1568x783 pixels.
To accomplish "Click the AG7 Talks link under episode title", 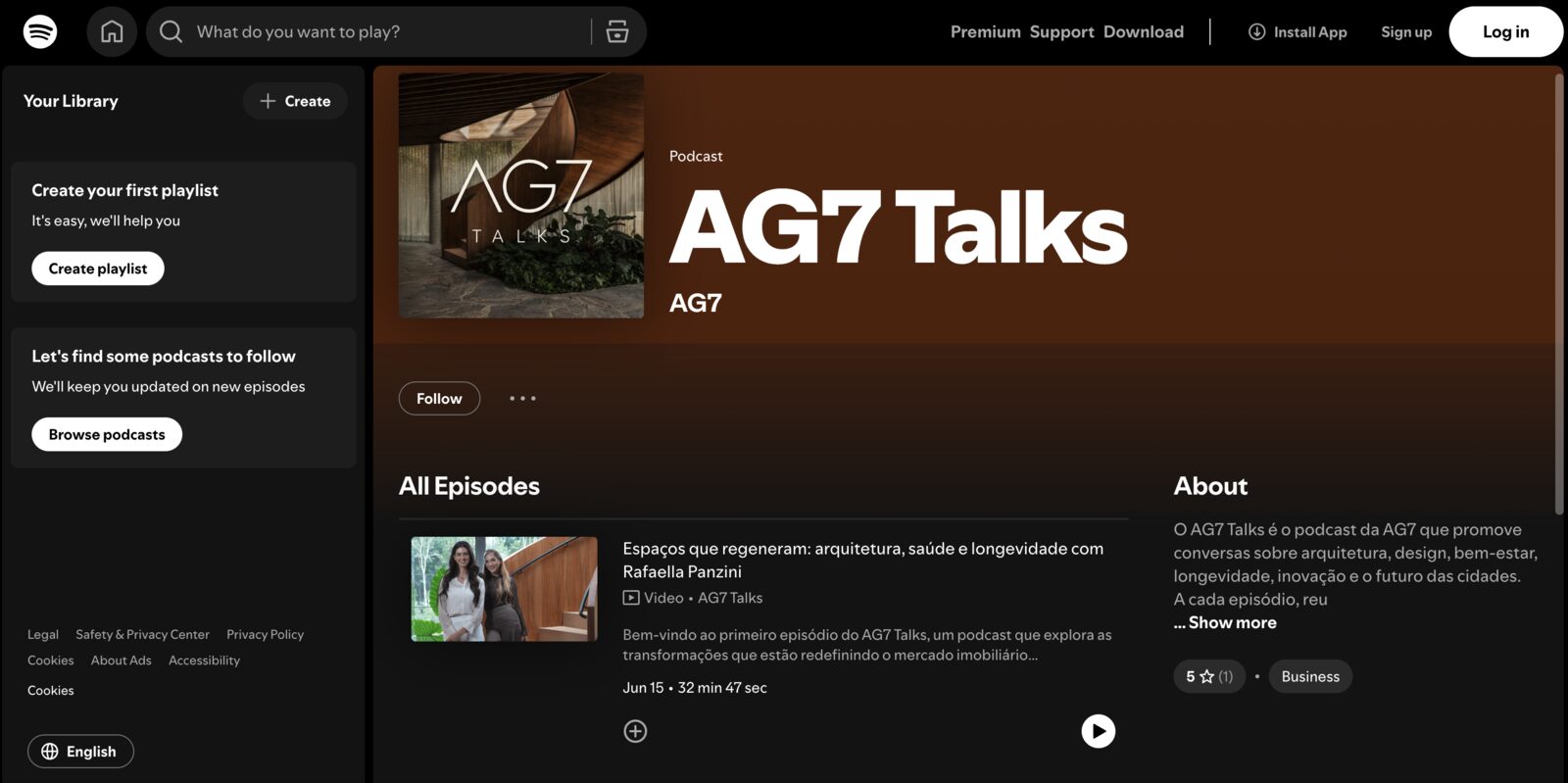I will [730, 598].
